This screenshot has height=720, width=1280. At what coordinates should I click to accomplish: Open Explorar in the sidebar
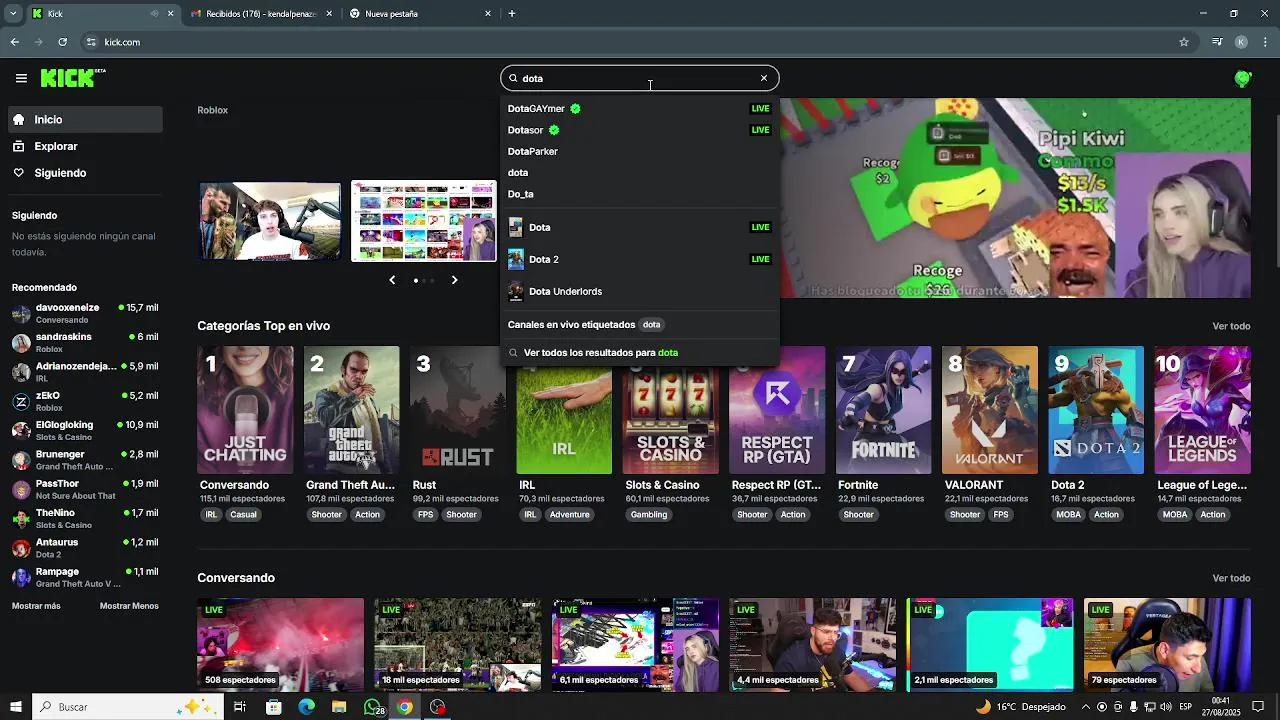(85, 146)
